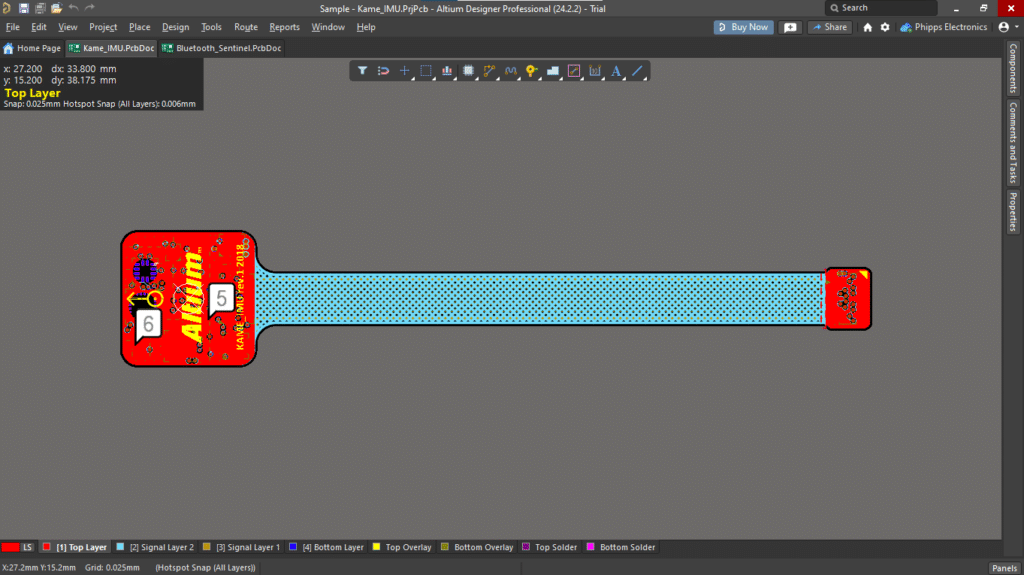Open the comment notification icon

(x=790, y=27)
